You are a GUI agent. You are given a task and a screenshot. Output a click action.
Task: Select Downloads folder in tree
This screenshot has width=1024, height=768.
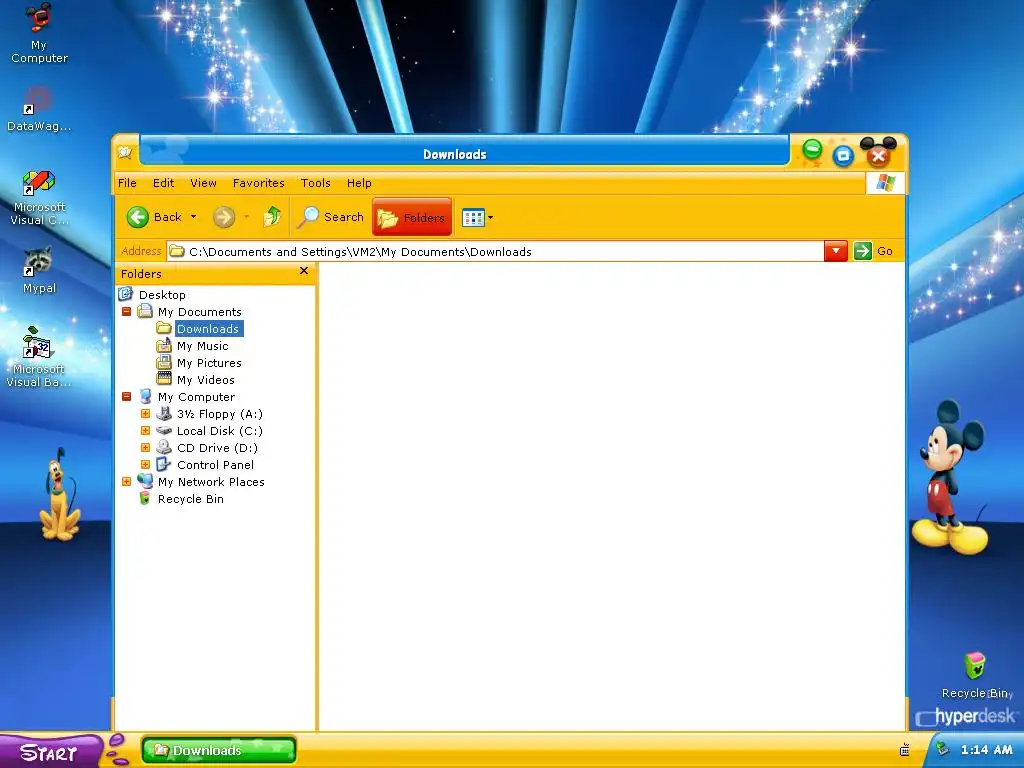[x=208, y=328]
